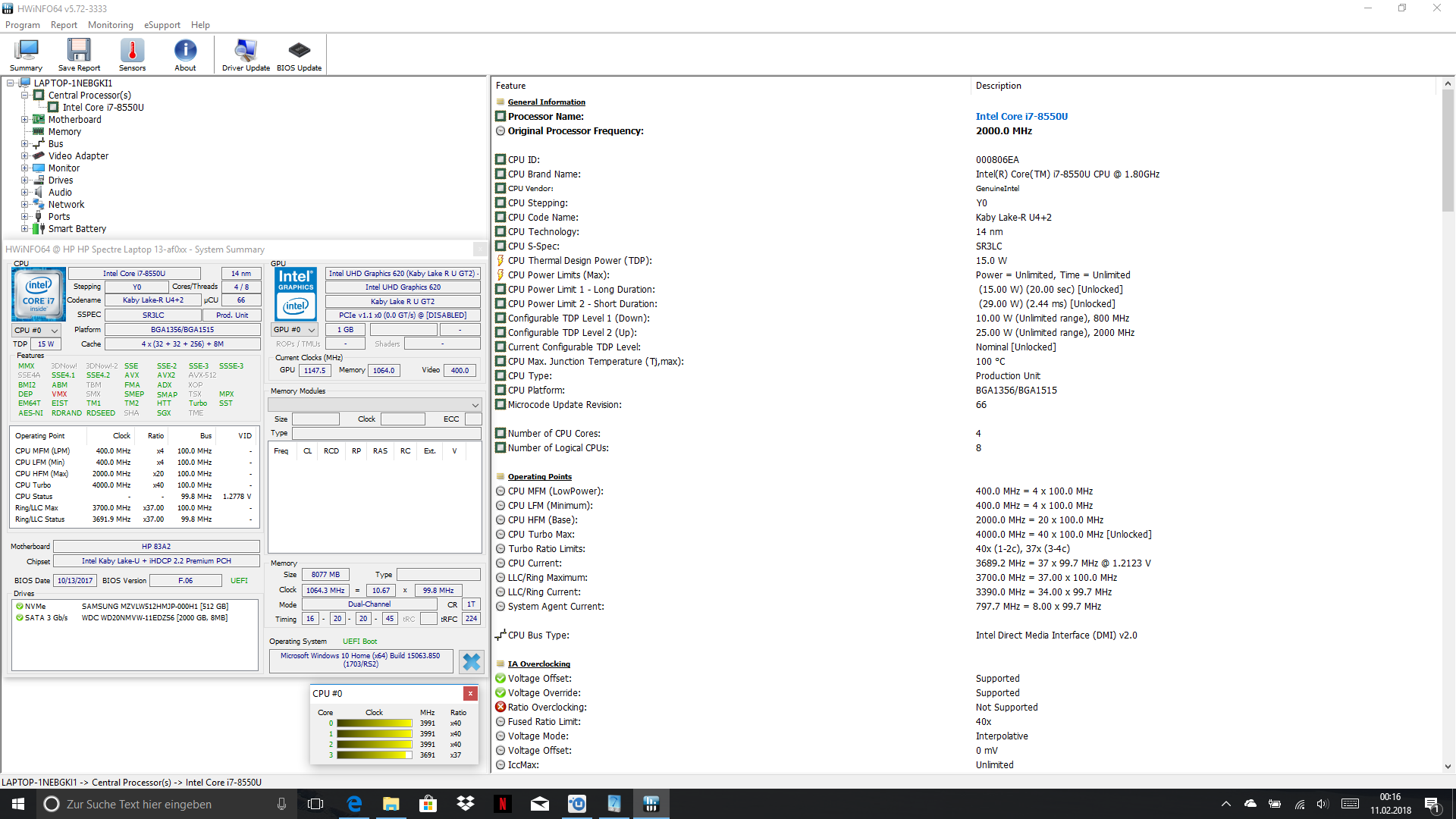Click the Intel Core i7-8550U processor link

click(1021, 117)
